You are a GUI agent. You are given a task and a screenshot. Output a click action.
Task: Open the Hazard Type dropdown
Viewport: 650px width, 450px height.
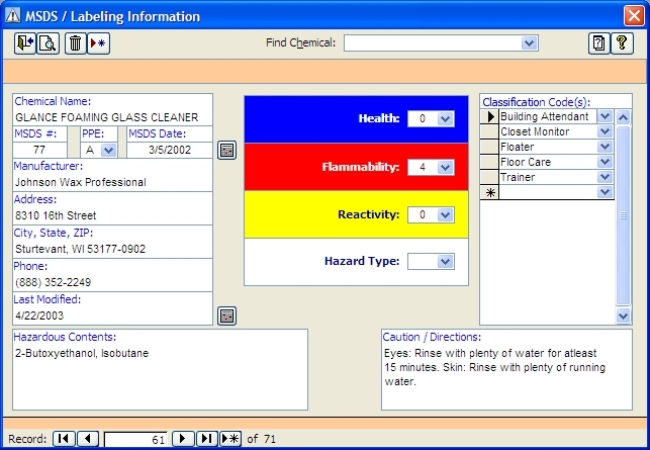click(x=445, y=261)
